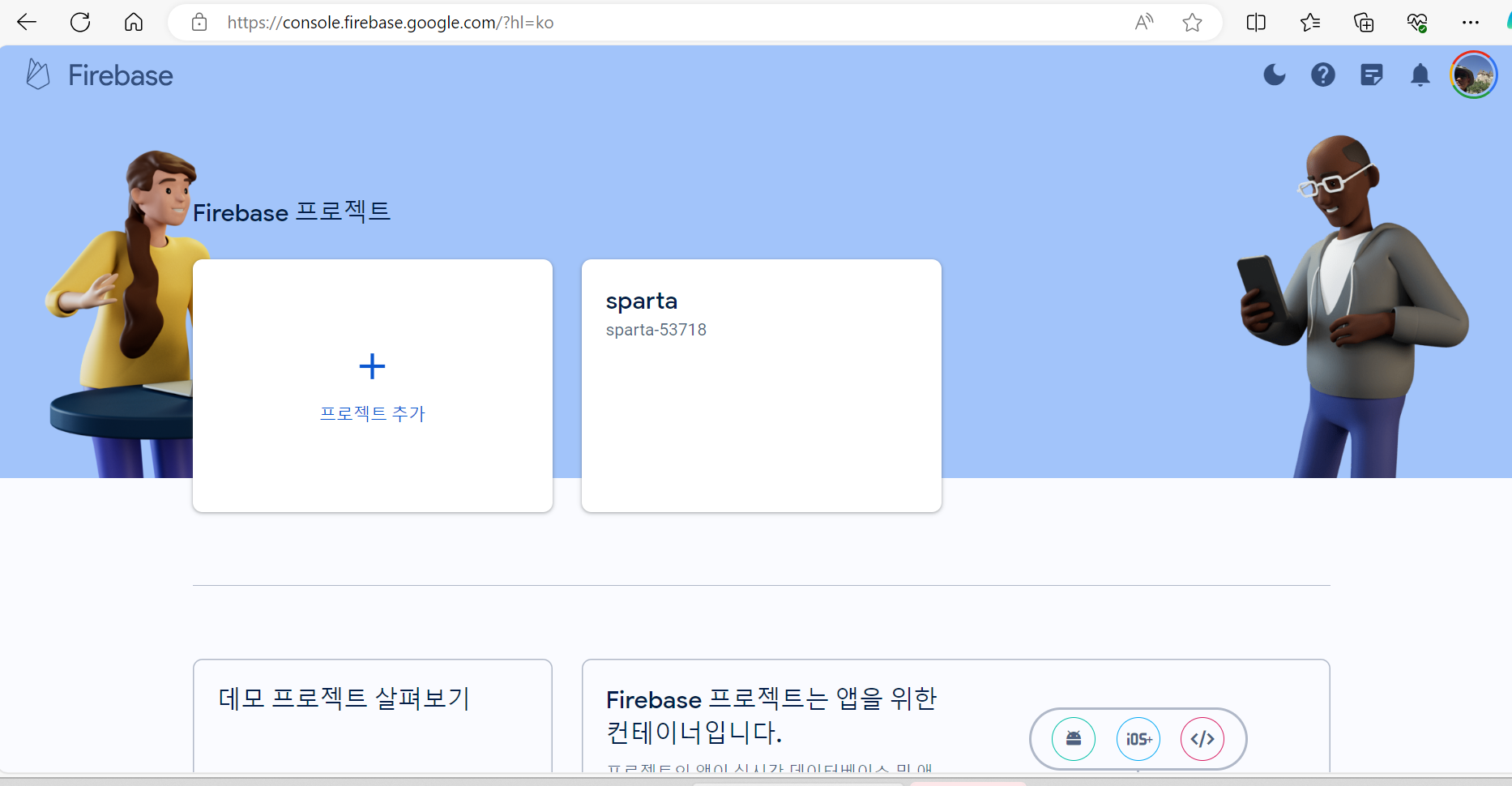Open the split screen browser icon
This screenshot has height=786, width=1512.
point(1256,23)
